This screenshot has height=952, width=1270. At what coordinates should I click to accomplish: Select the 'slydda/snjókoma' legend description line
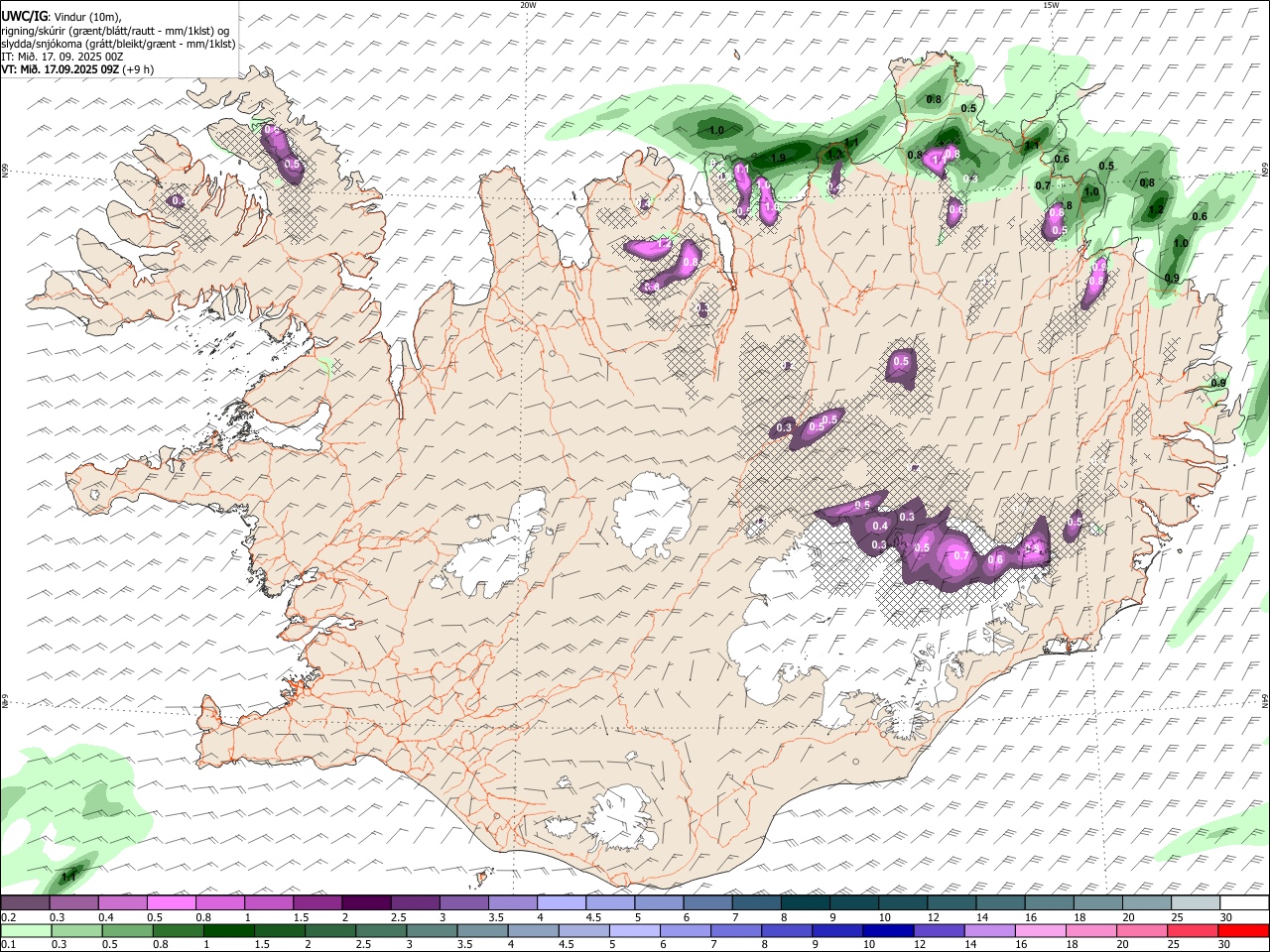(x=118, y=44)
